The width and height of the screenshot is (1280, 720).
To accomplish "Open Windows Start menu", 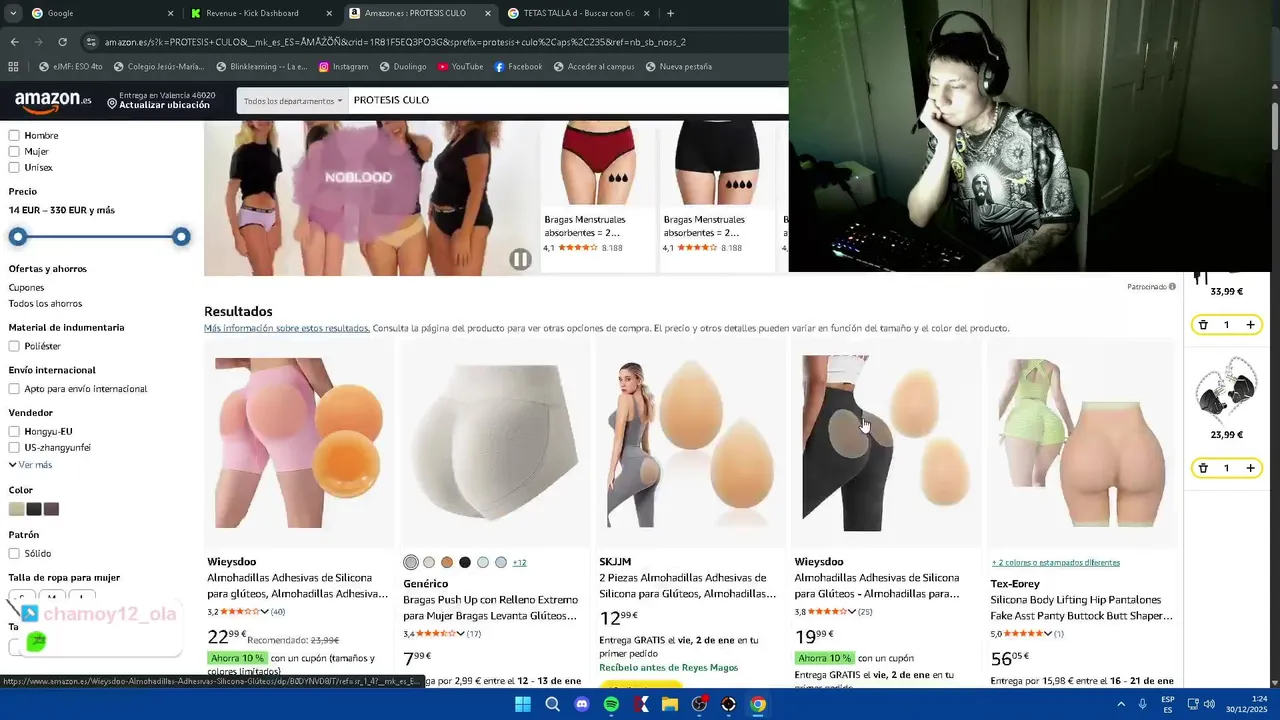I will click(x=522, y=704).
